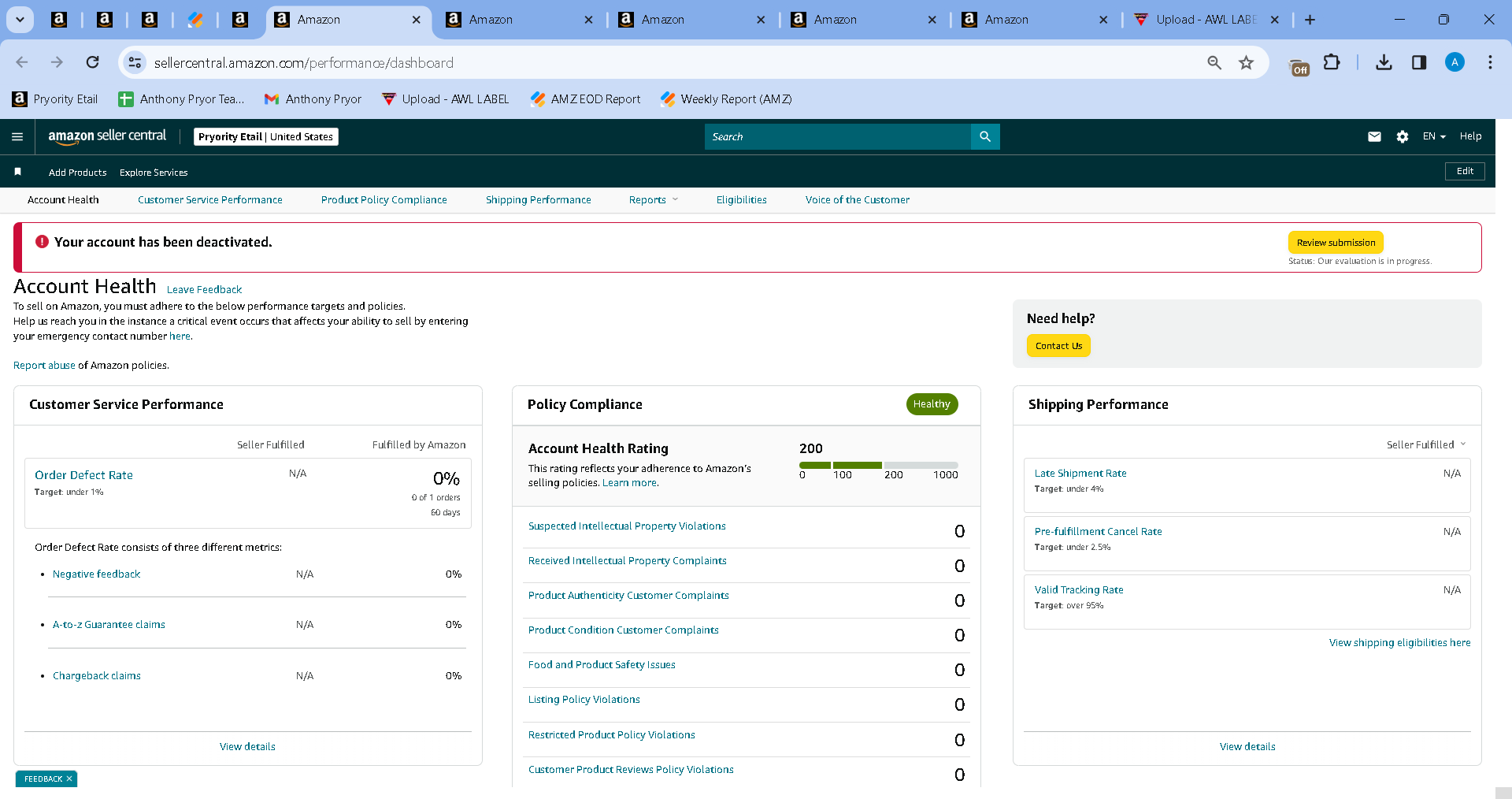Open the Customer Service Performance tab
The image size is (1512, 799).
(210, 200)
